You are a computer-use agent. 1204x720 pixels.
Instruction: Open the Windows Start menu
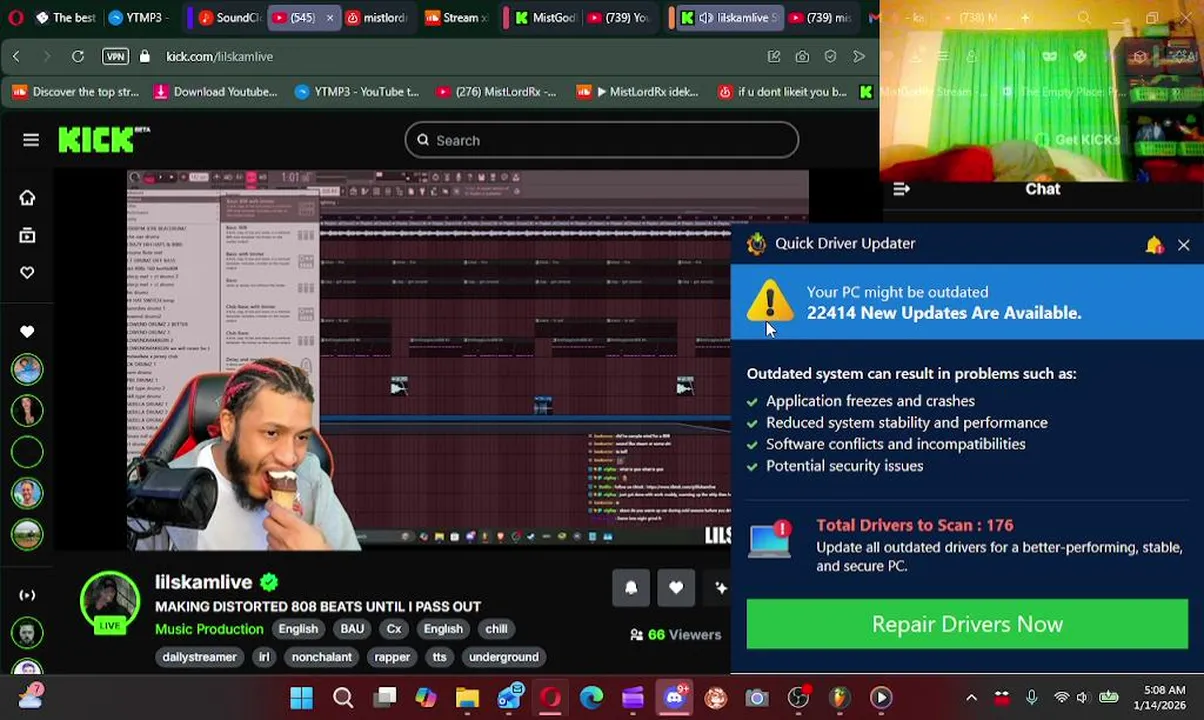point(301,697)
